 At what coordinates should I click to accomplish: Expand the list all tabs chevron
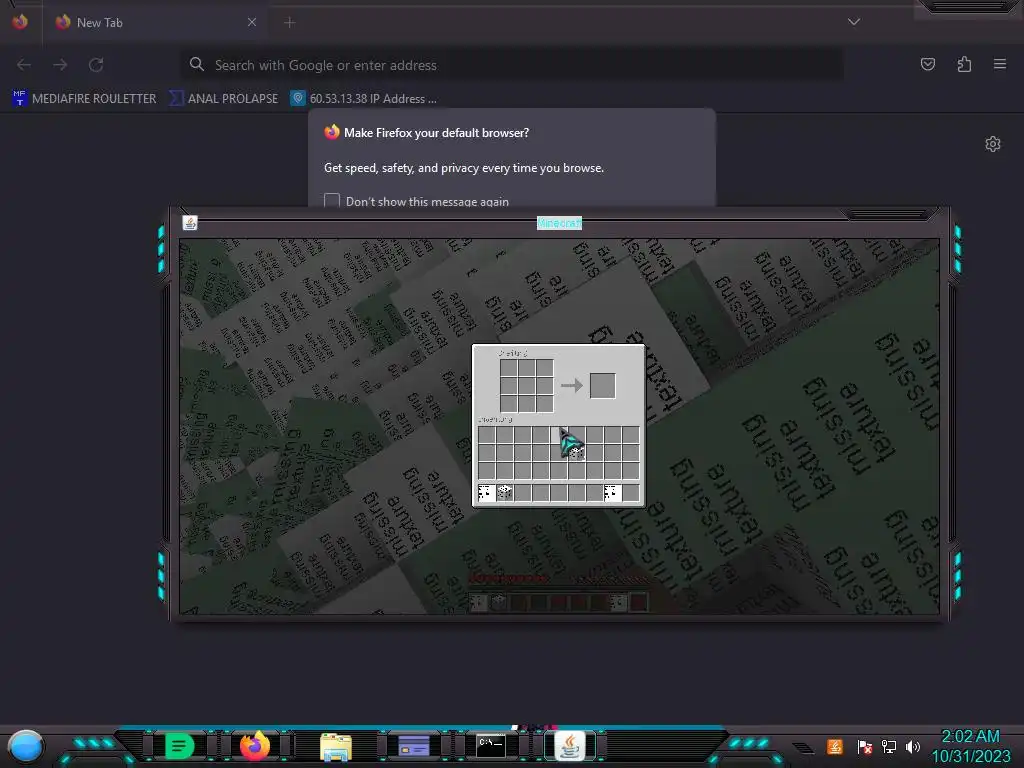[854, 22]
